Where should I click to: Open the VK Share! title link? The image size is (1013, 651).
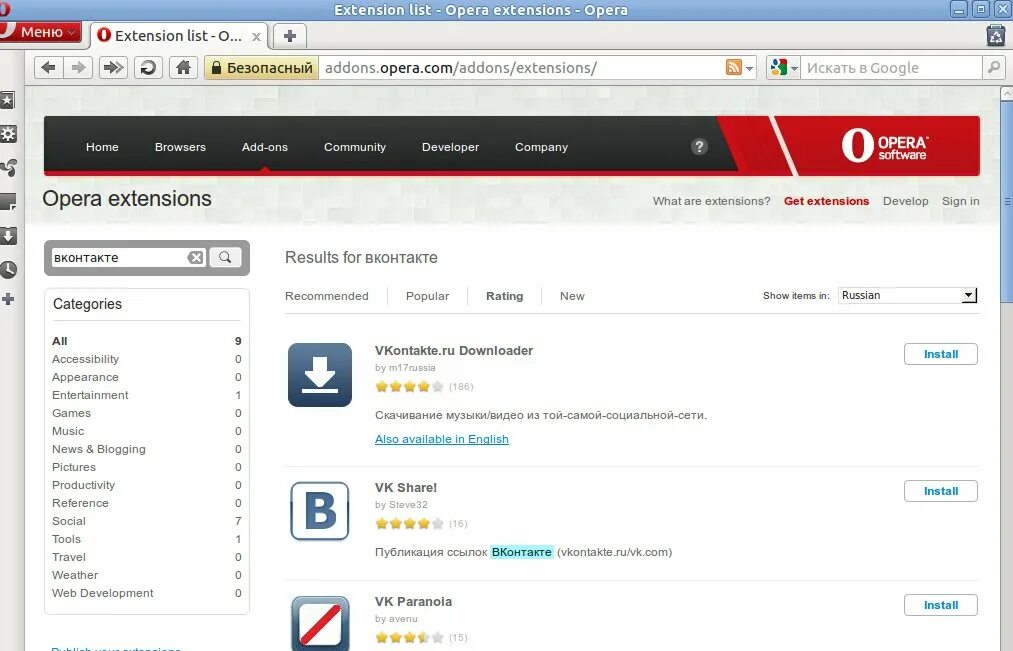pos(406,488)
